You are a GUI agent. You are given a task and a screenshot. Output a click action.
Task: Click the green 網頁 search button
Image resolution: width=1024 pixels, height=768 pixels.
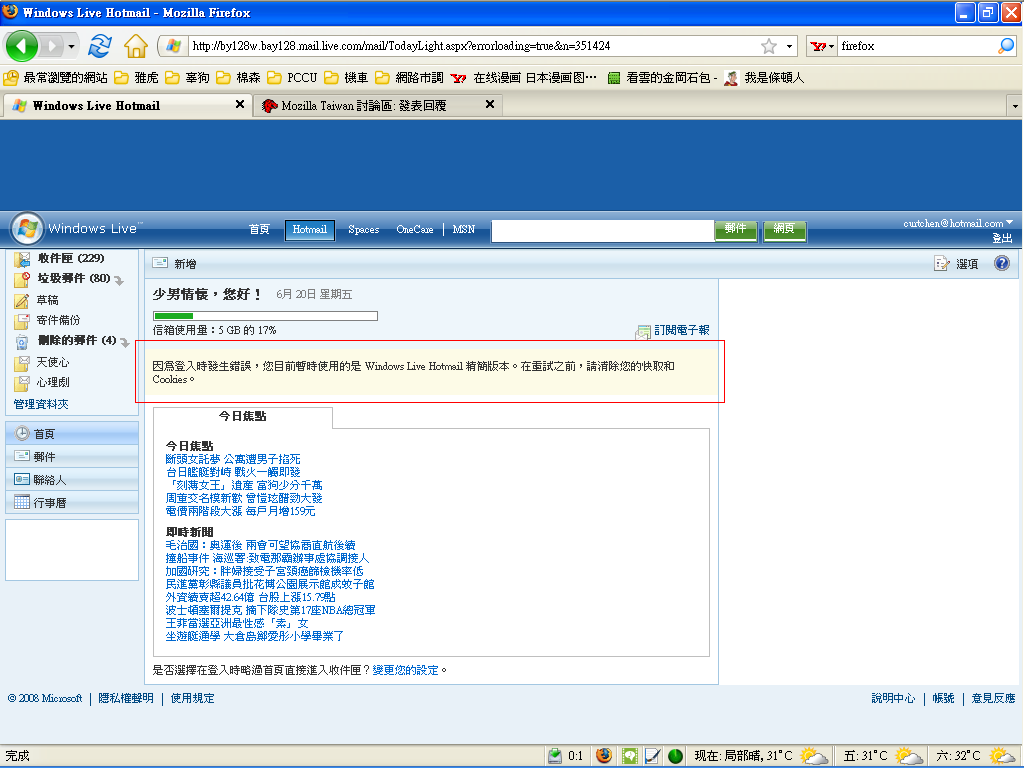click(784, 230)
